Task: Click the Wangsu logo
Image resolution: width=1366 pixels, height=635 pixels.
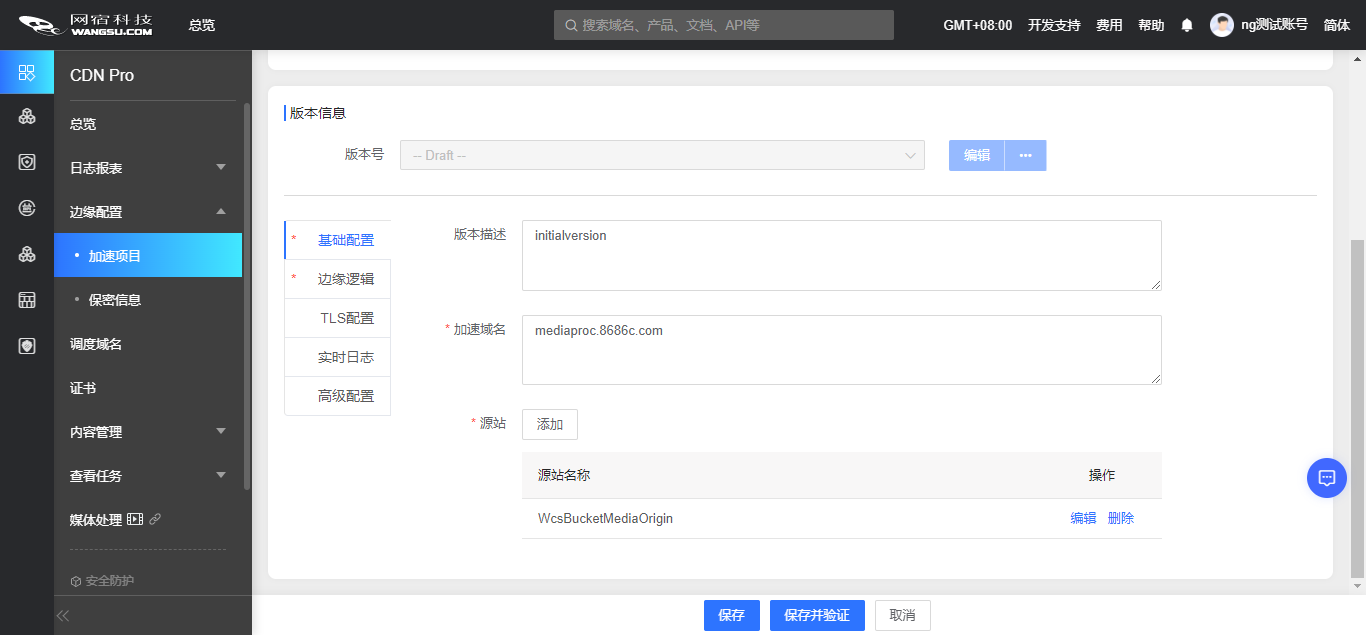Action: point(86,25)
